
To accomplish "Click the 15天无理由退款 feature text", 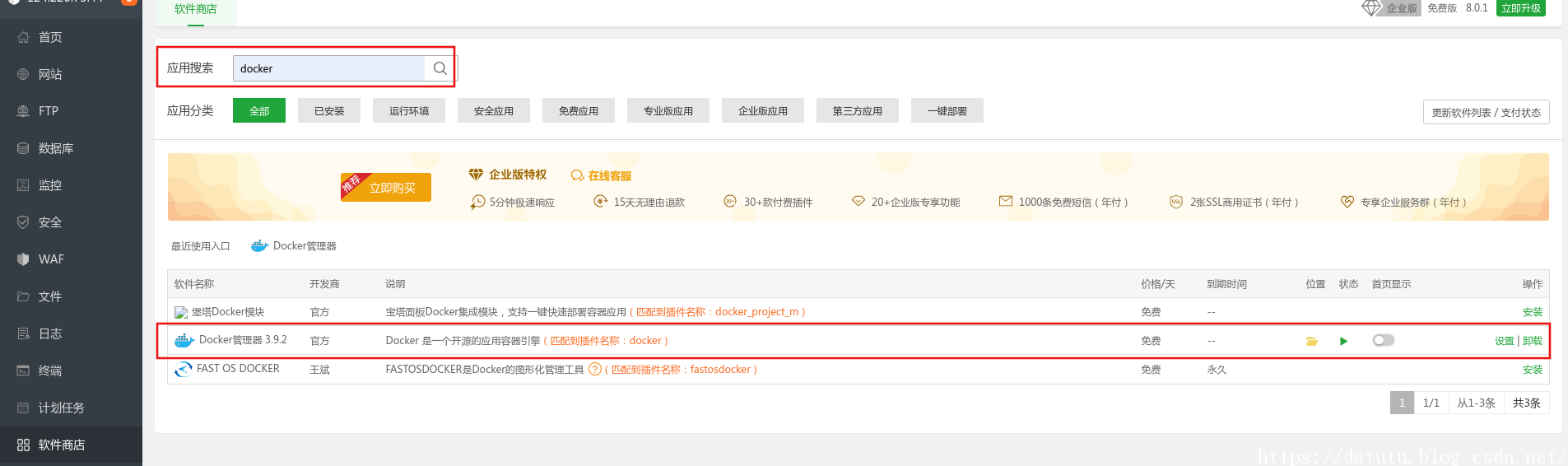I will click(x=649, y=203).
